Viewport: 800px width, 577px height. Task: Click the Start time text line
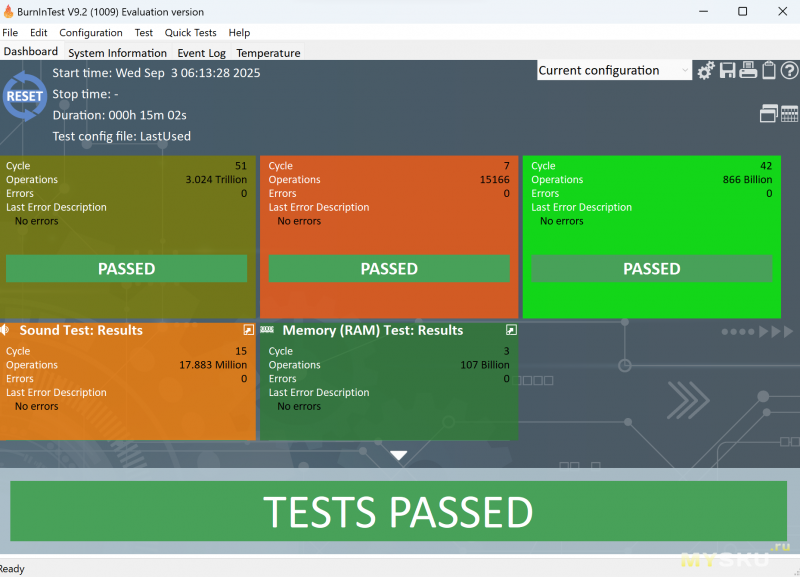point(156,73)
